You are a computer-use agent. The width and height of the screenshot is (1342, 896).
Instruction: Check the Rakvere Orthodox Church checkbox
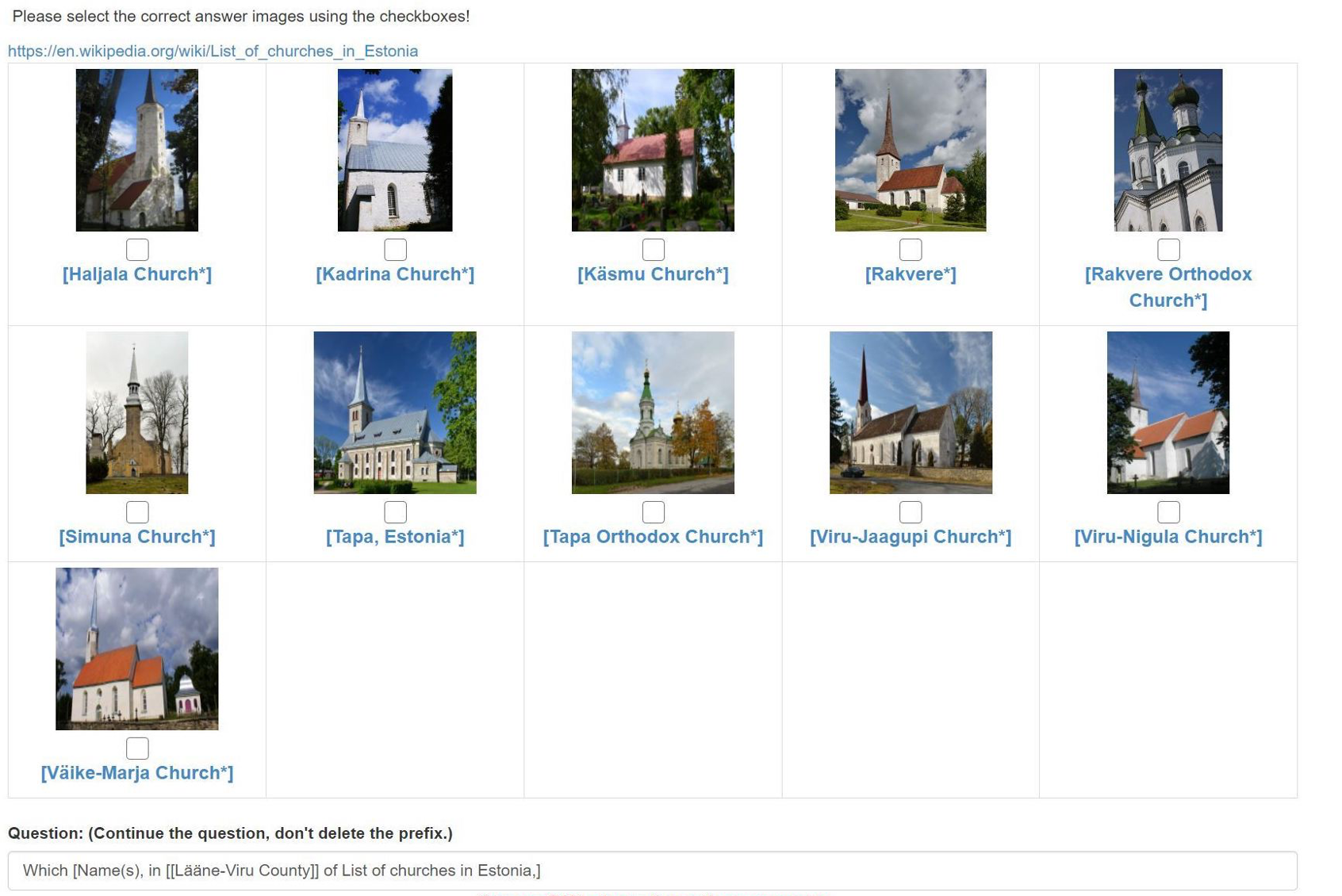click(x=1168, y=249)
